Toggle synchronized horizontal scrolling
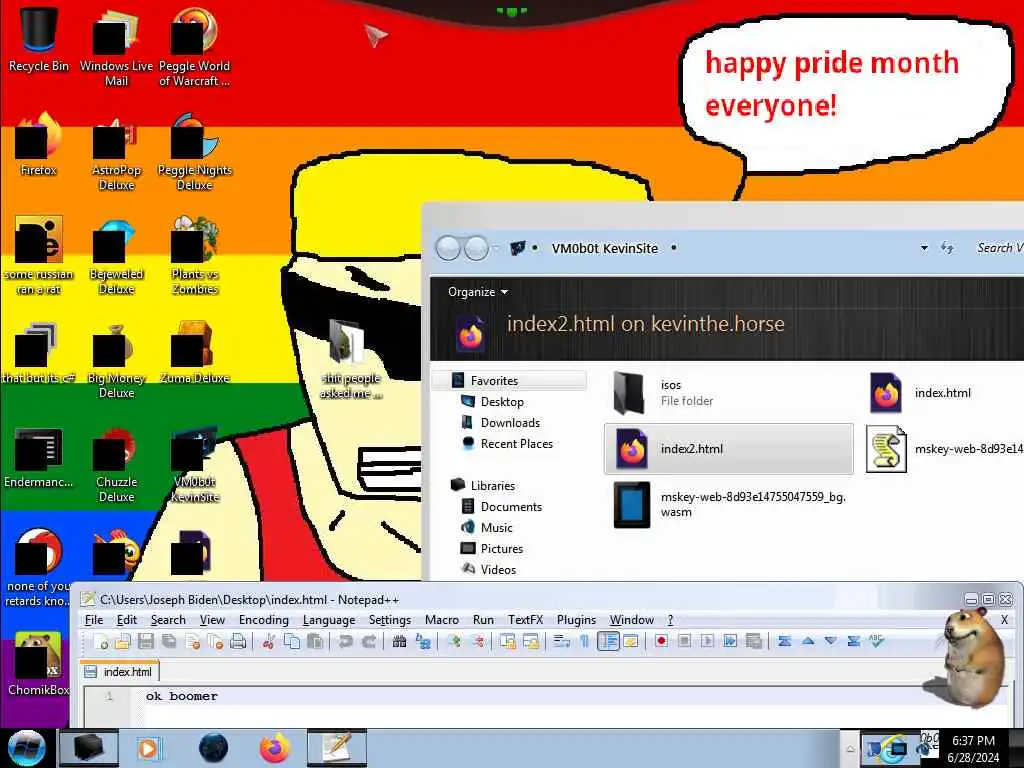The width and height of the screenshot is (1024, 768). click(530, 642)
